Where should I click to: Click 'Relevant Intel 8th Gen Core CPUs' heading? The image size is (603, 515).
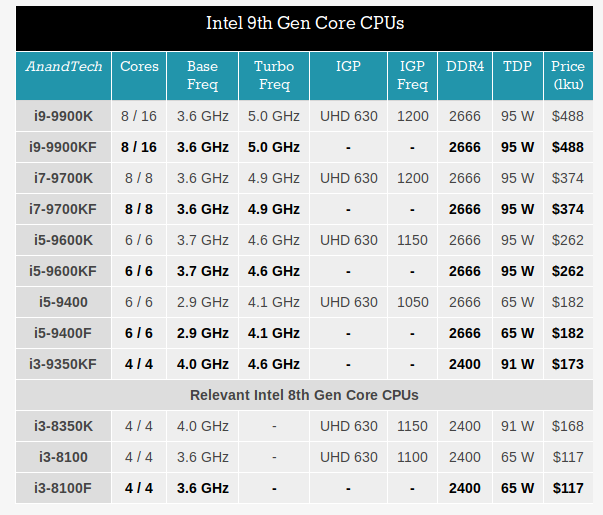point(304,395)
